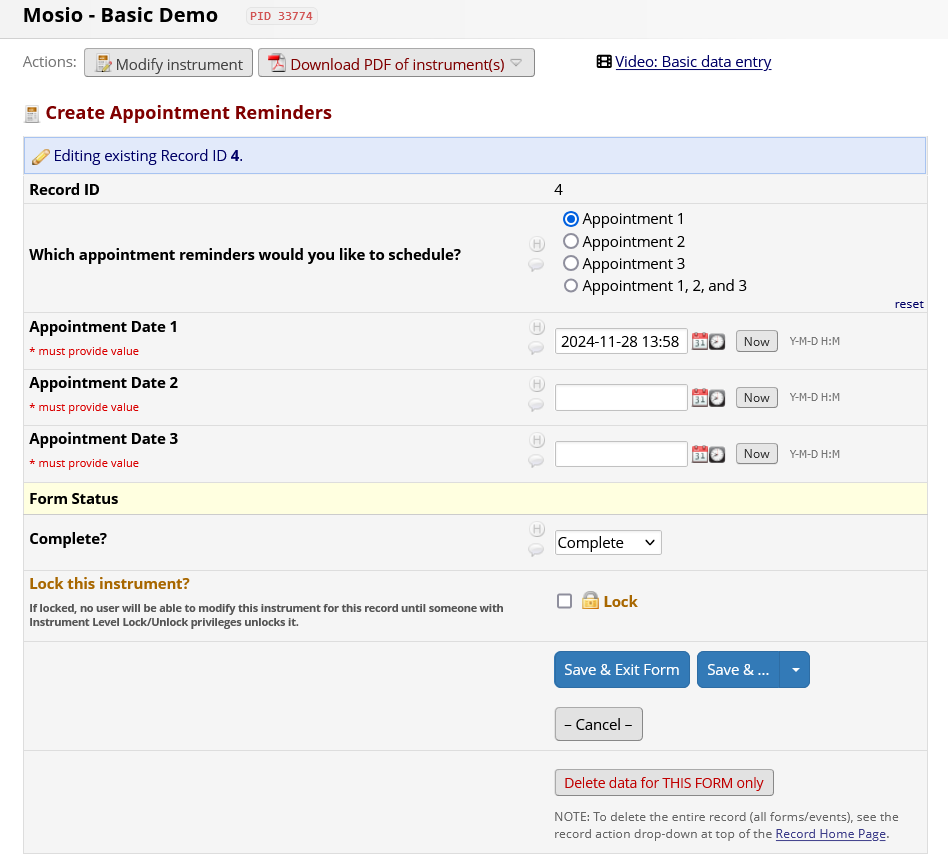Select the Appointment 1 radio button
The image size is (948, 868).
(x=571, y=219)
